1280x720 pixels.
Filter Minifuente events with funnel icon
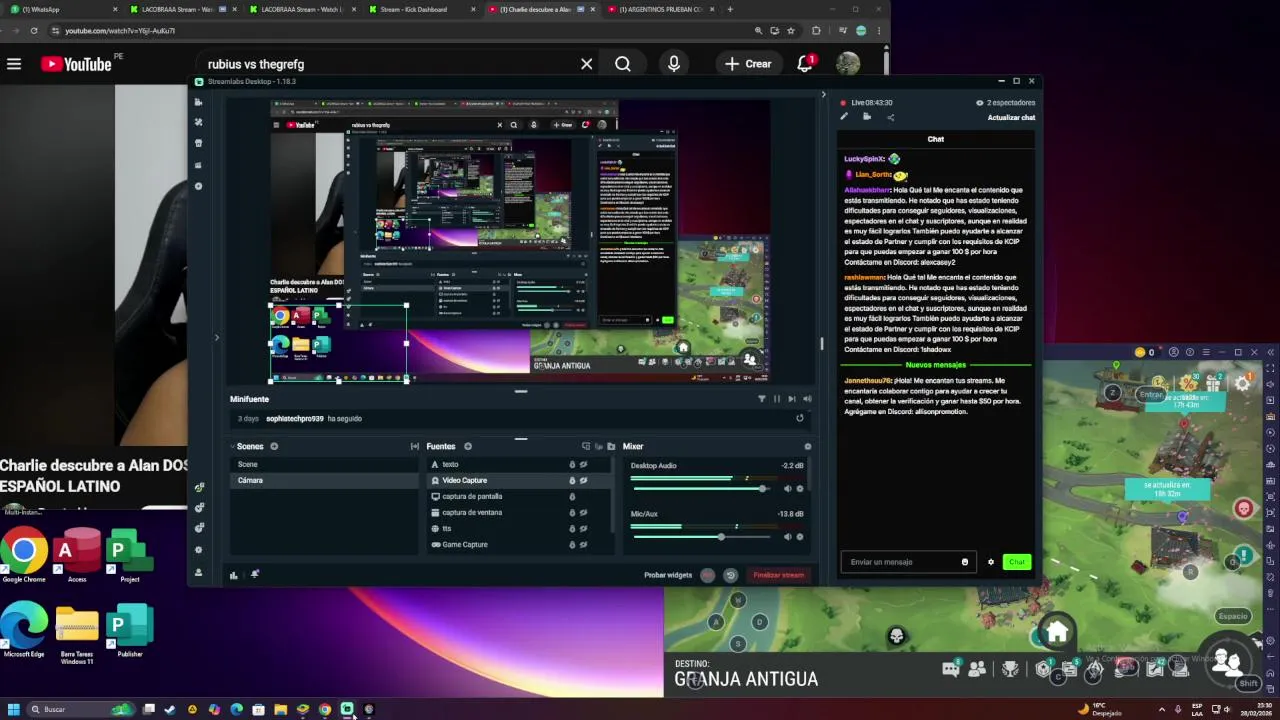(x=762, y=399)
